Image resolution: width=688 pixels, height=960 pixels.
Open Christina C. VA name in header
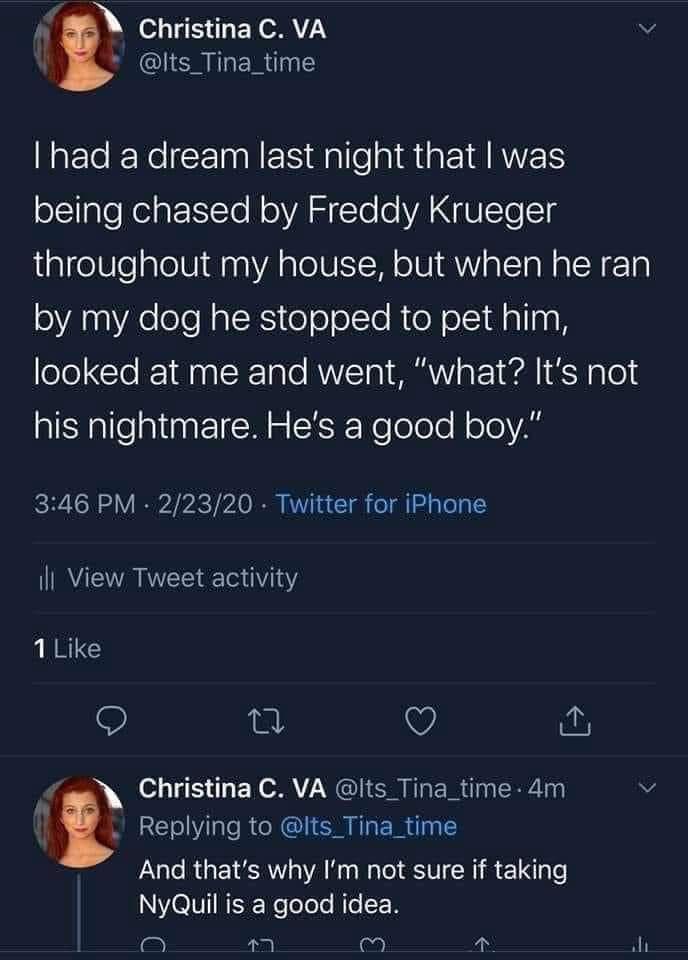click(x=232, y=30)
